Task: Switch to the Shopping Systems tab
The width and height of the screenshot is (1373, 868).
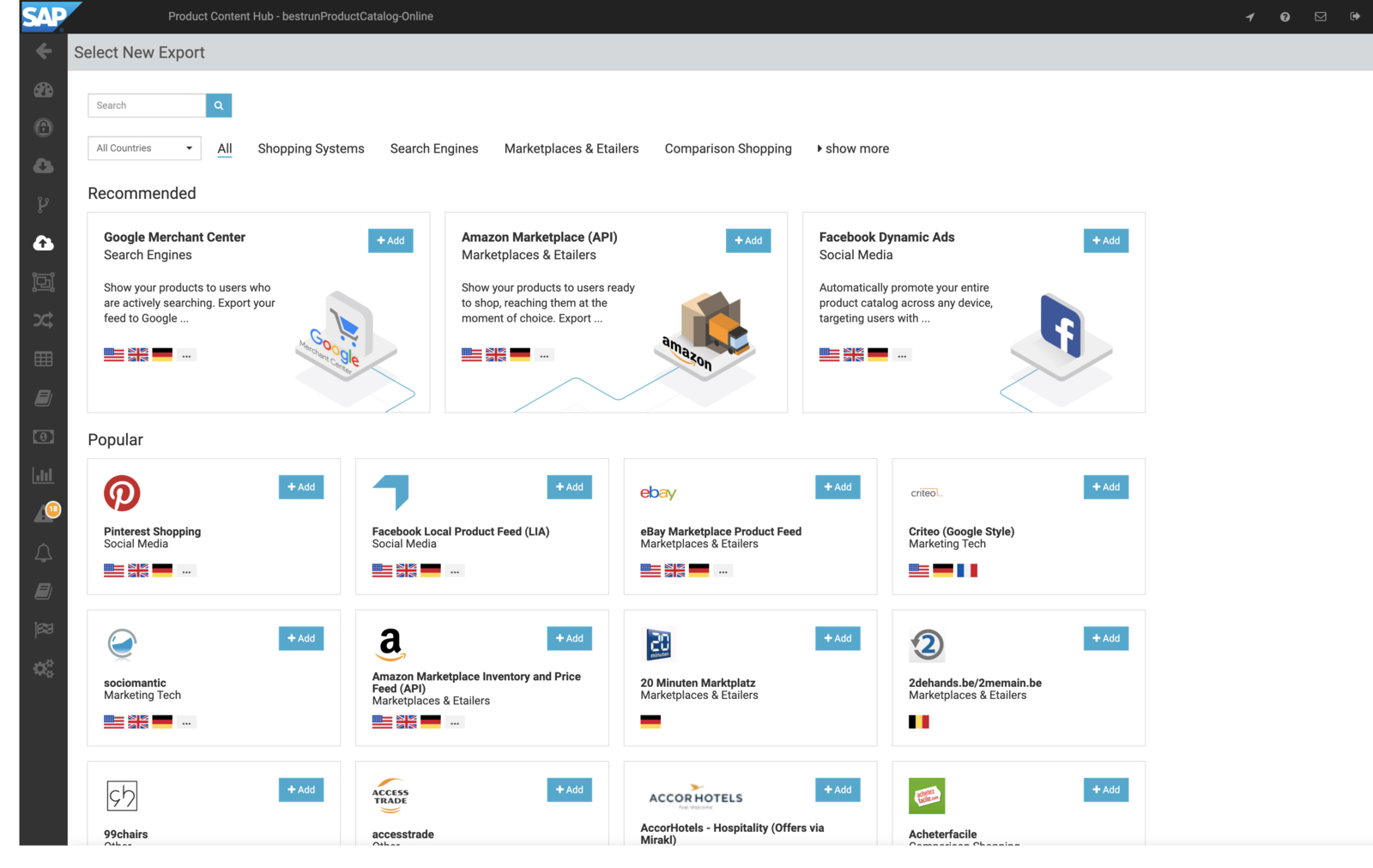Action: click(311, 149)
